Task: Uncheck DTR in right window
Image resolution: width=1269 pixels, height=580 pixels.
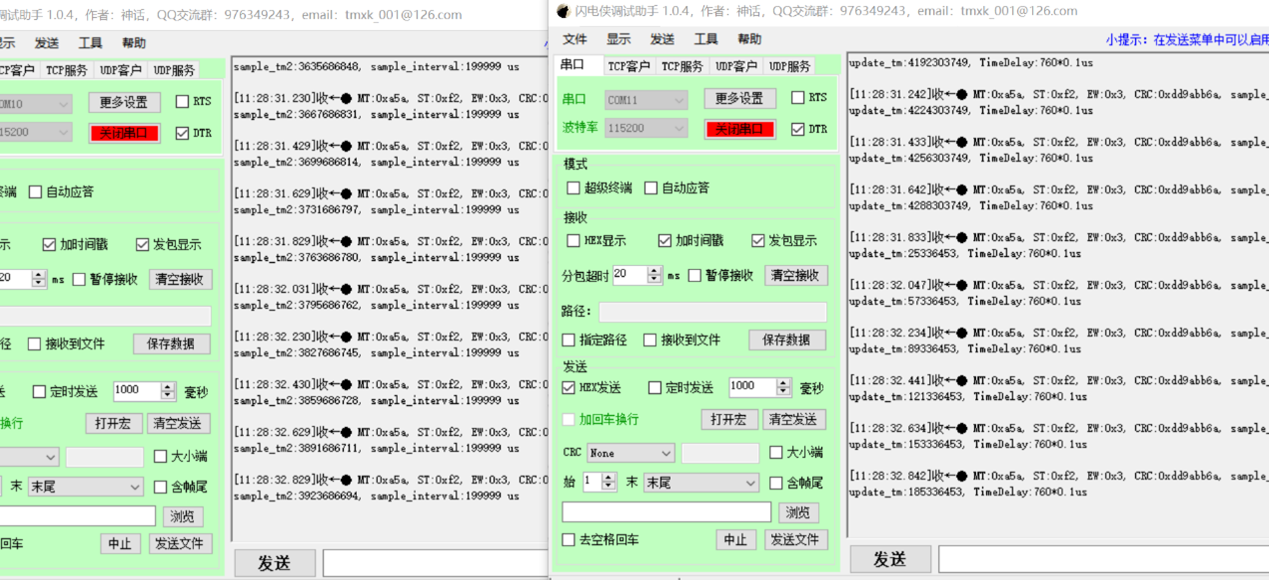Action: coord(798,129)
